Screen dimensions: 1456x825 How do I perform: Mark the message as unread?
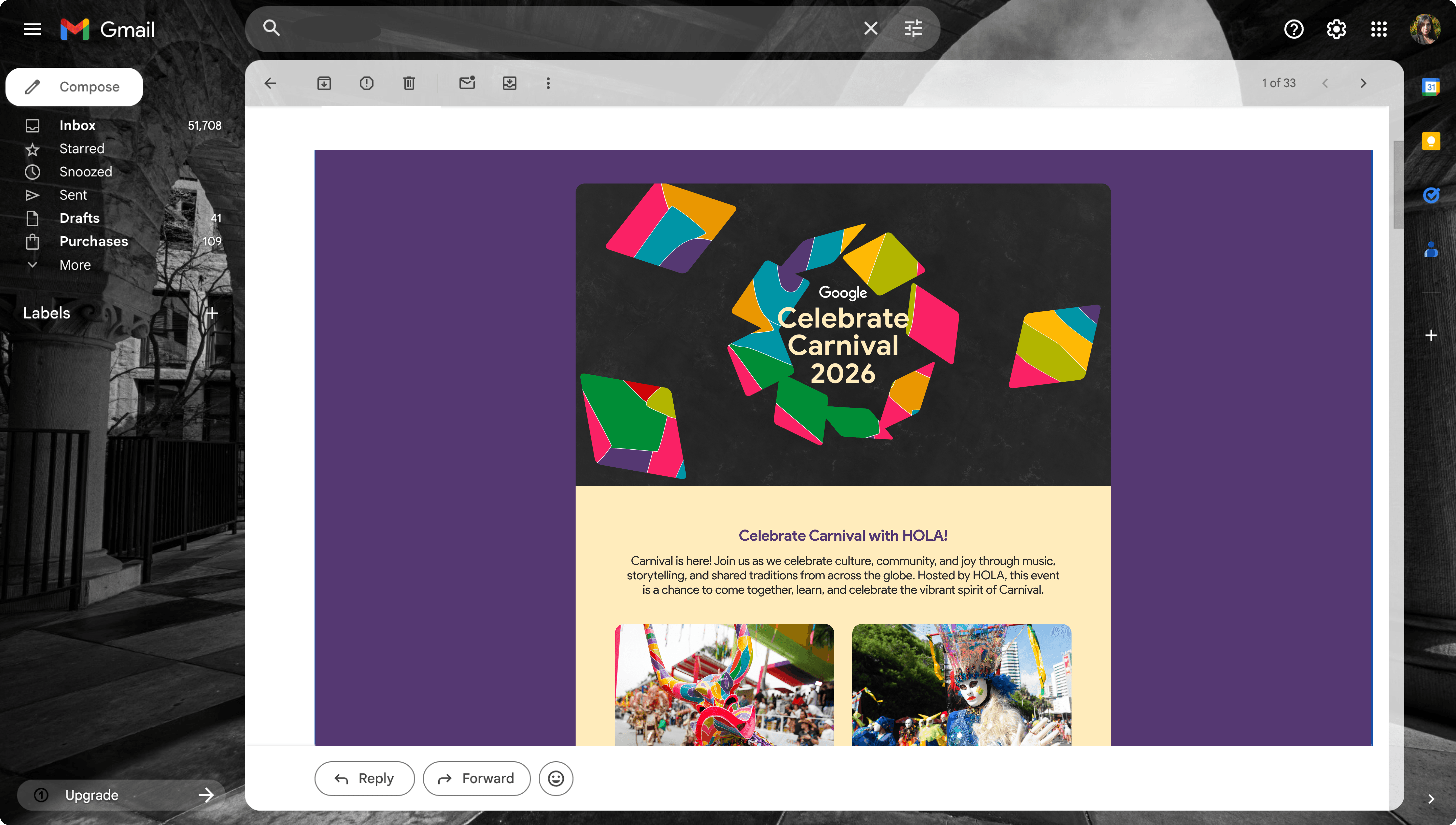coord(467,83)
